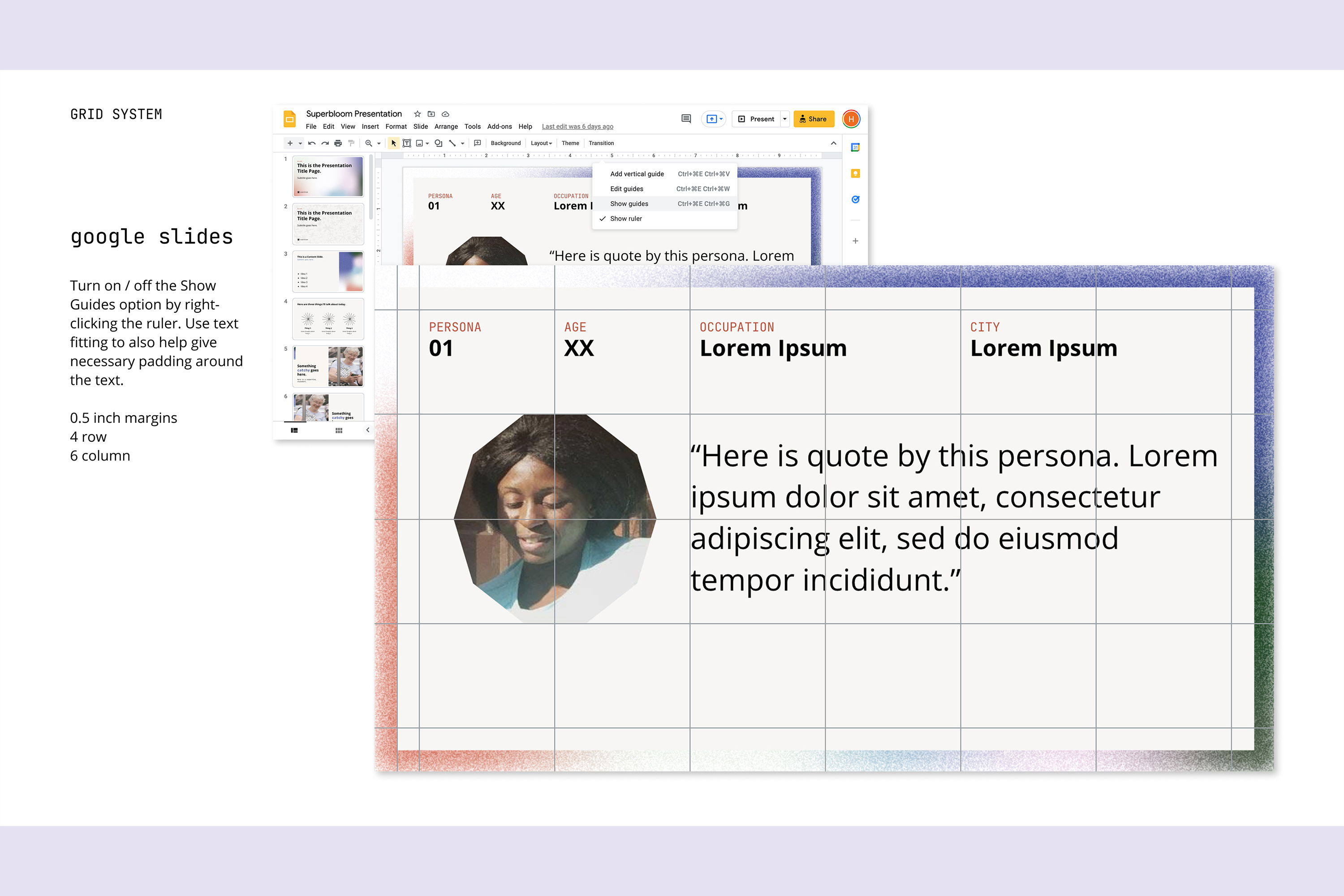This screenshot has width=1344, height=896.
Task: Select the cursor select tool
Action: tap(393, 143)
